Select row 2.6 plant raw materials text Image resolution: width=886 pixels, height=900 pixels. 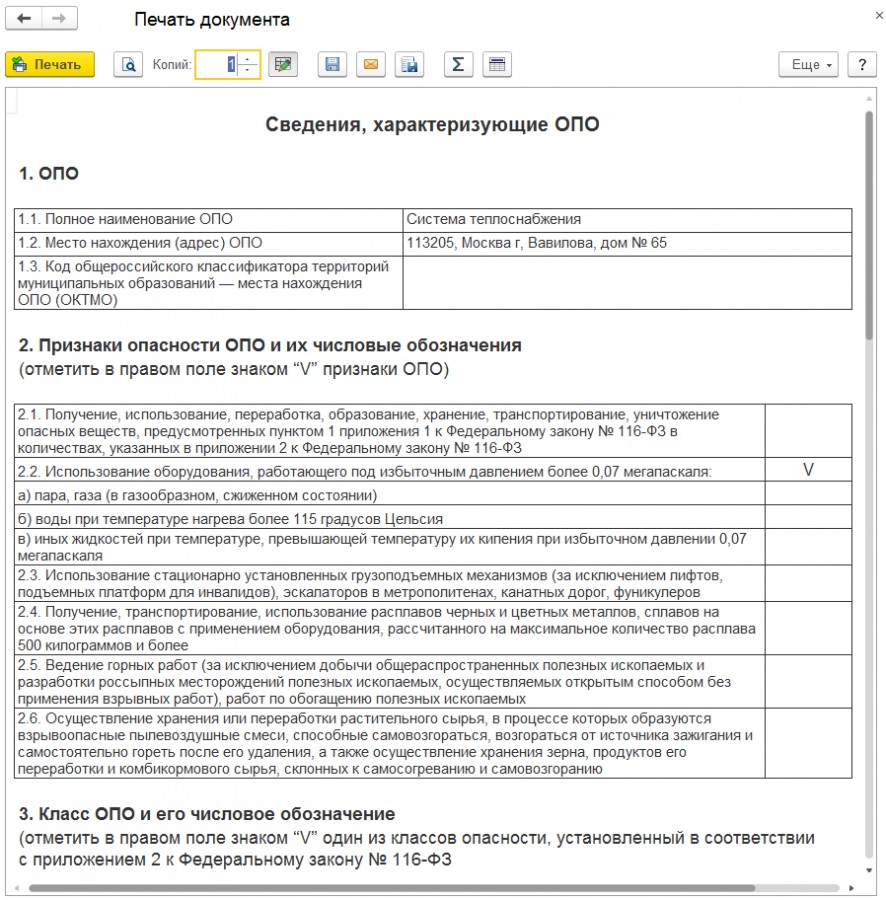(x=390, y=744)
